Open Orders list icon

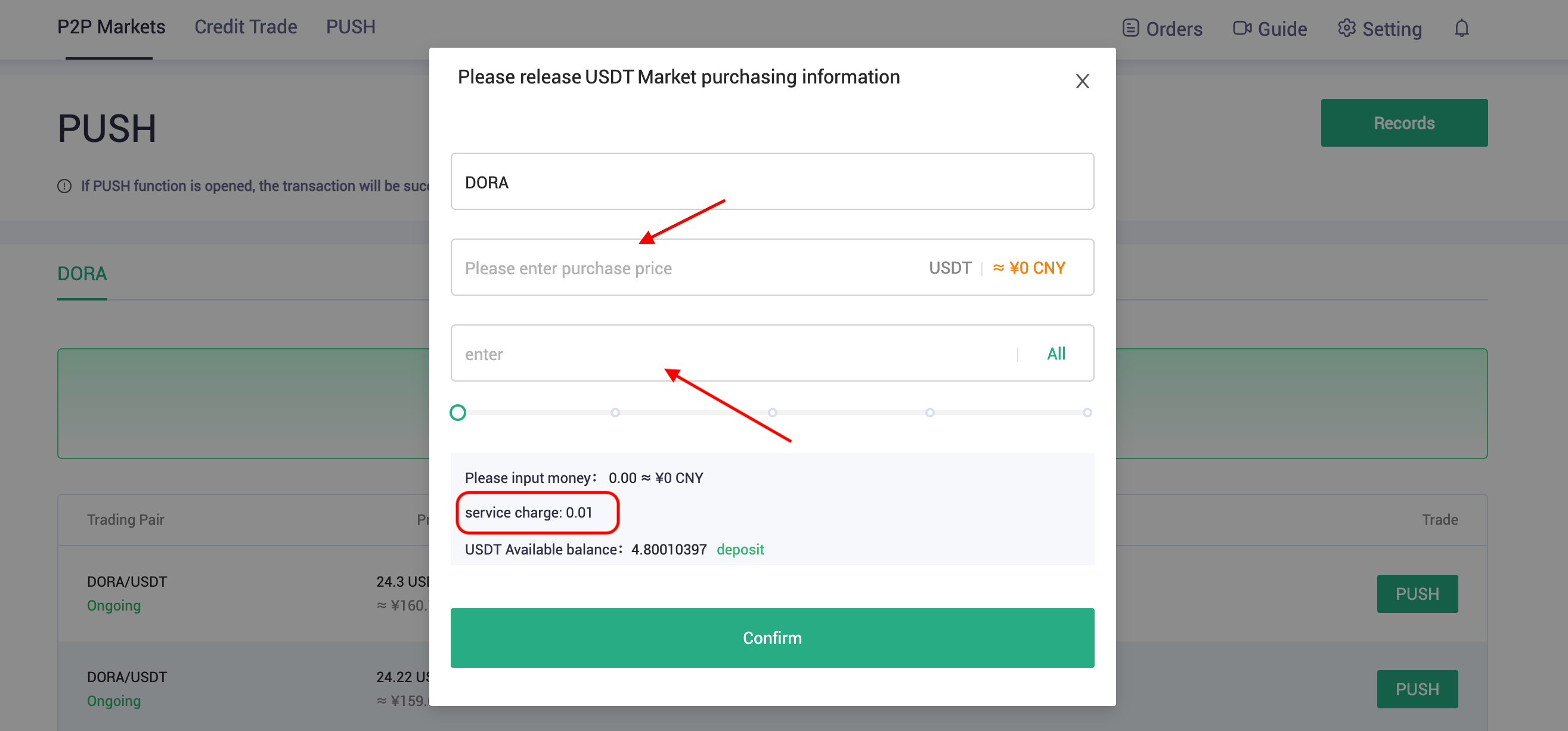[x=1130, y=28]
